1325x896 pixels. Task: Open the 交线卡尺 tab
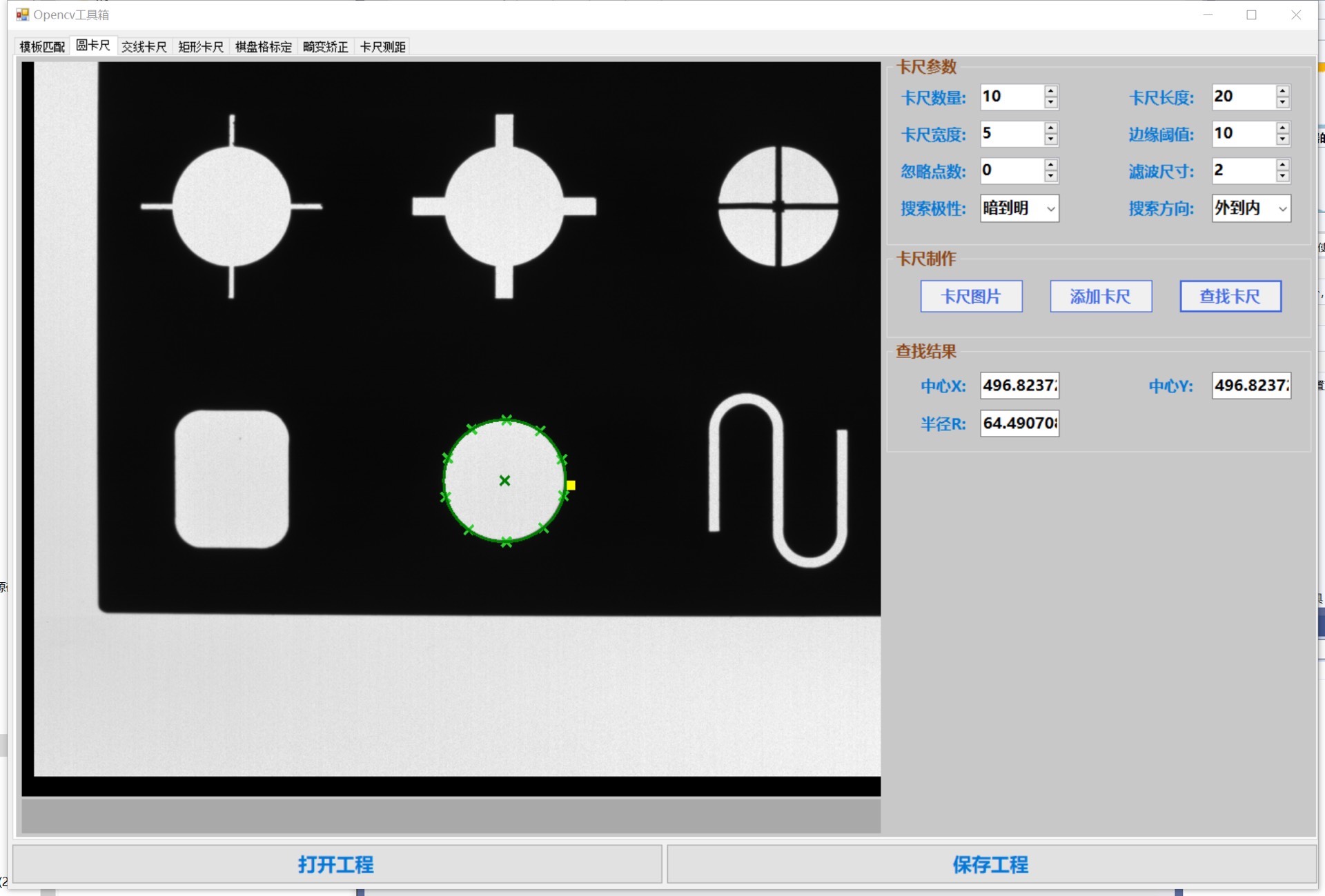pos(144,46)
